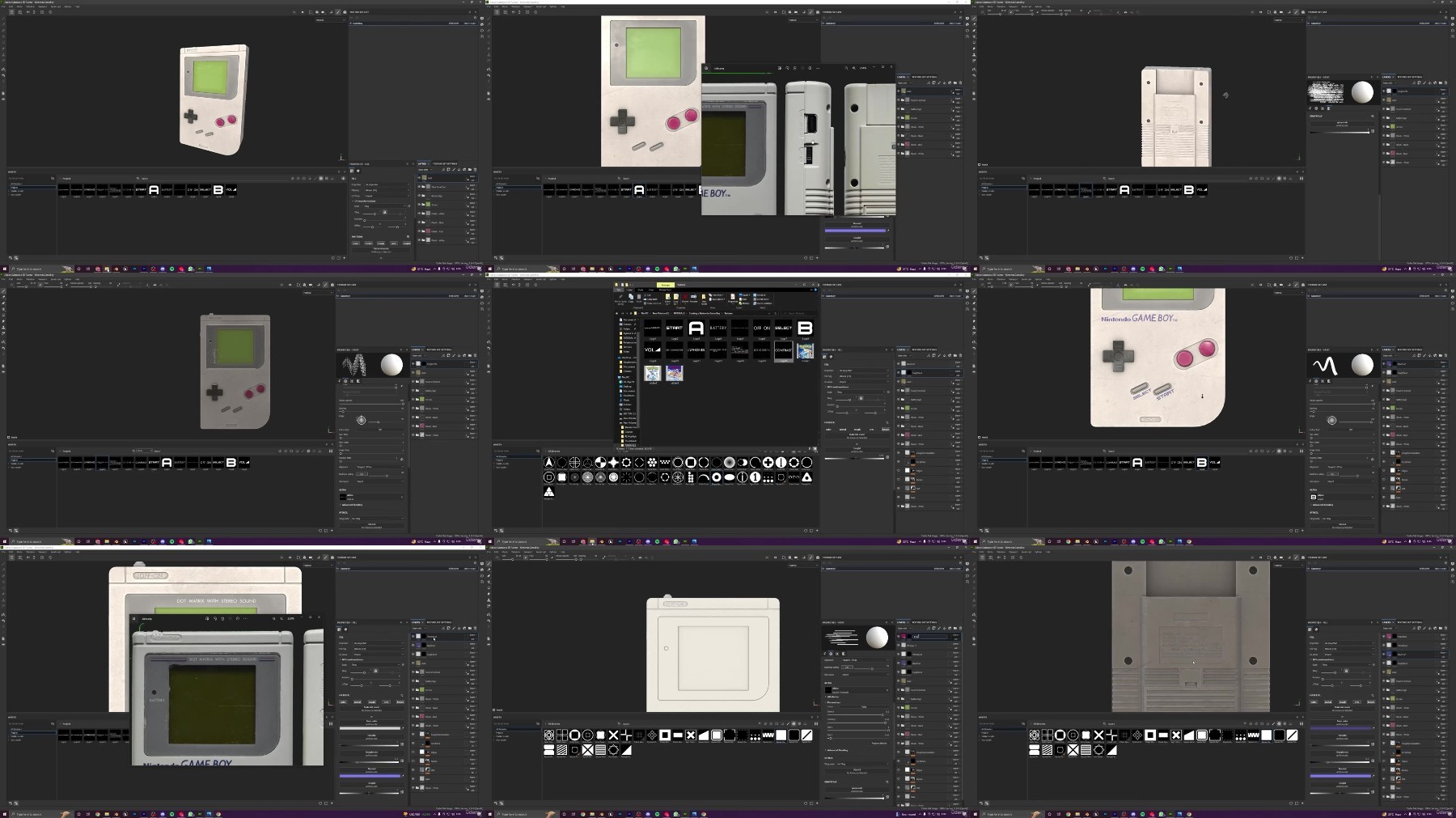The width and height of the screenshot is (1456, 818).
Task: Toggle height channel button in File Explorer frame
Action: pos(886,430)
